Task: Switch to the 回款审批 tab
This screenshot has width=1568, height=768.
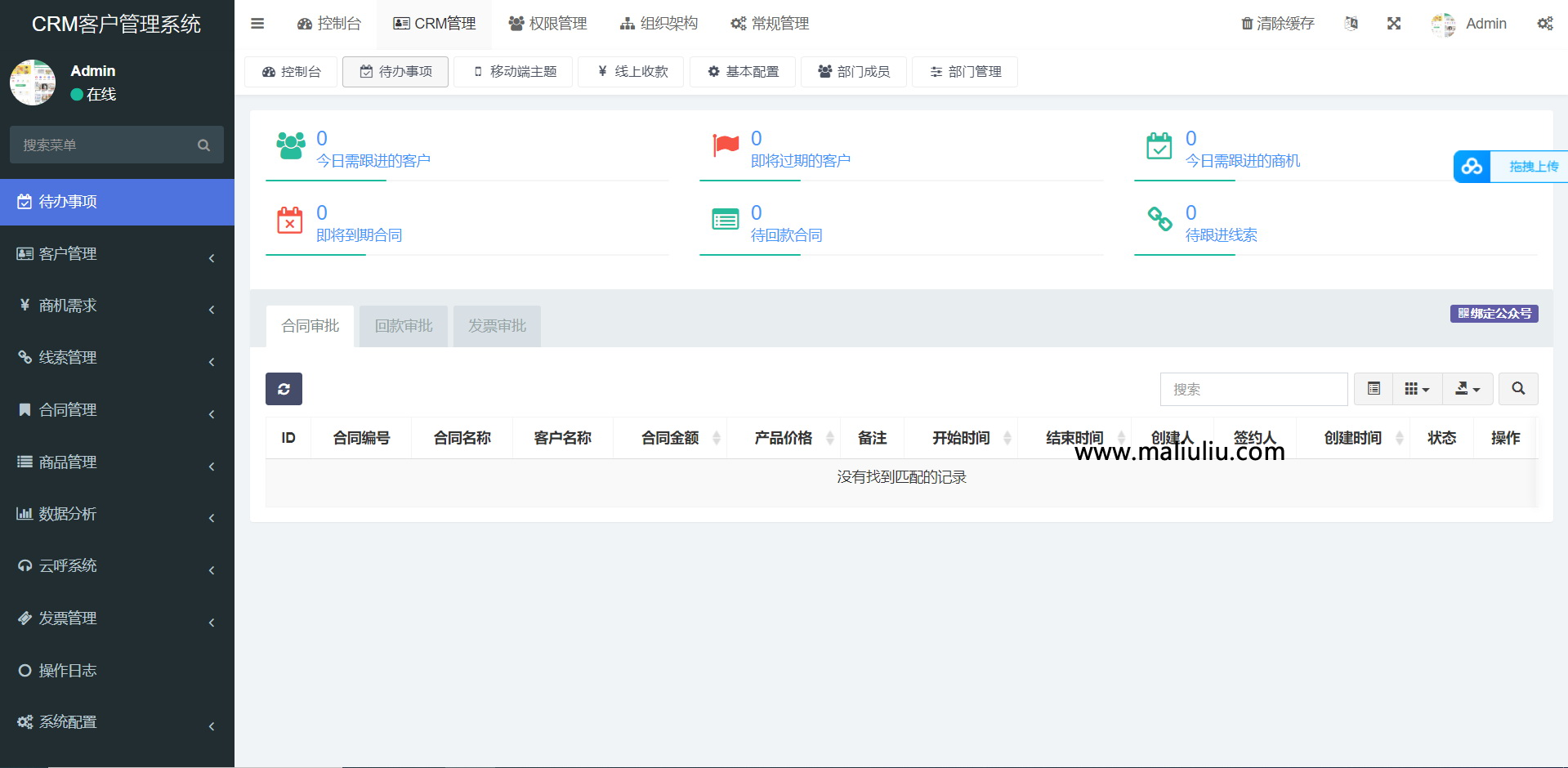Action: (x=403, y=326)
